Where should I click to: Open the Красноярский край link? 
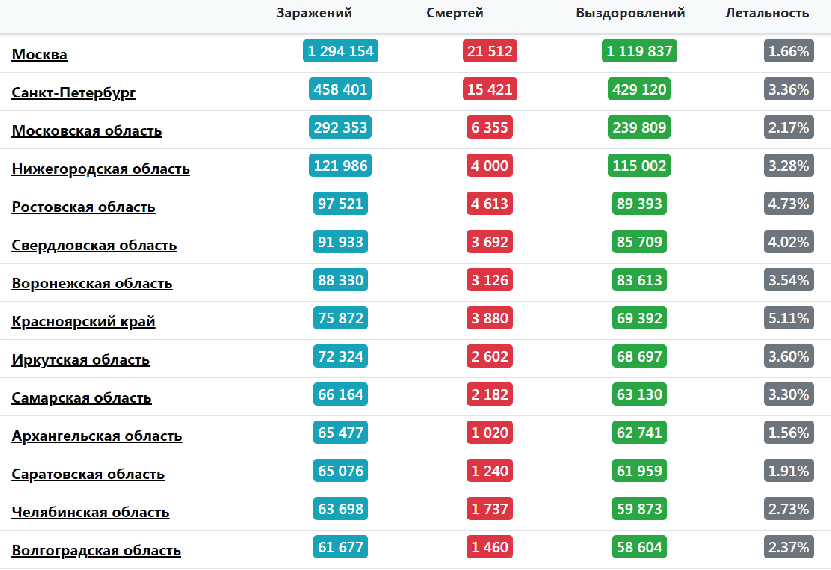84,322
